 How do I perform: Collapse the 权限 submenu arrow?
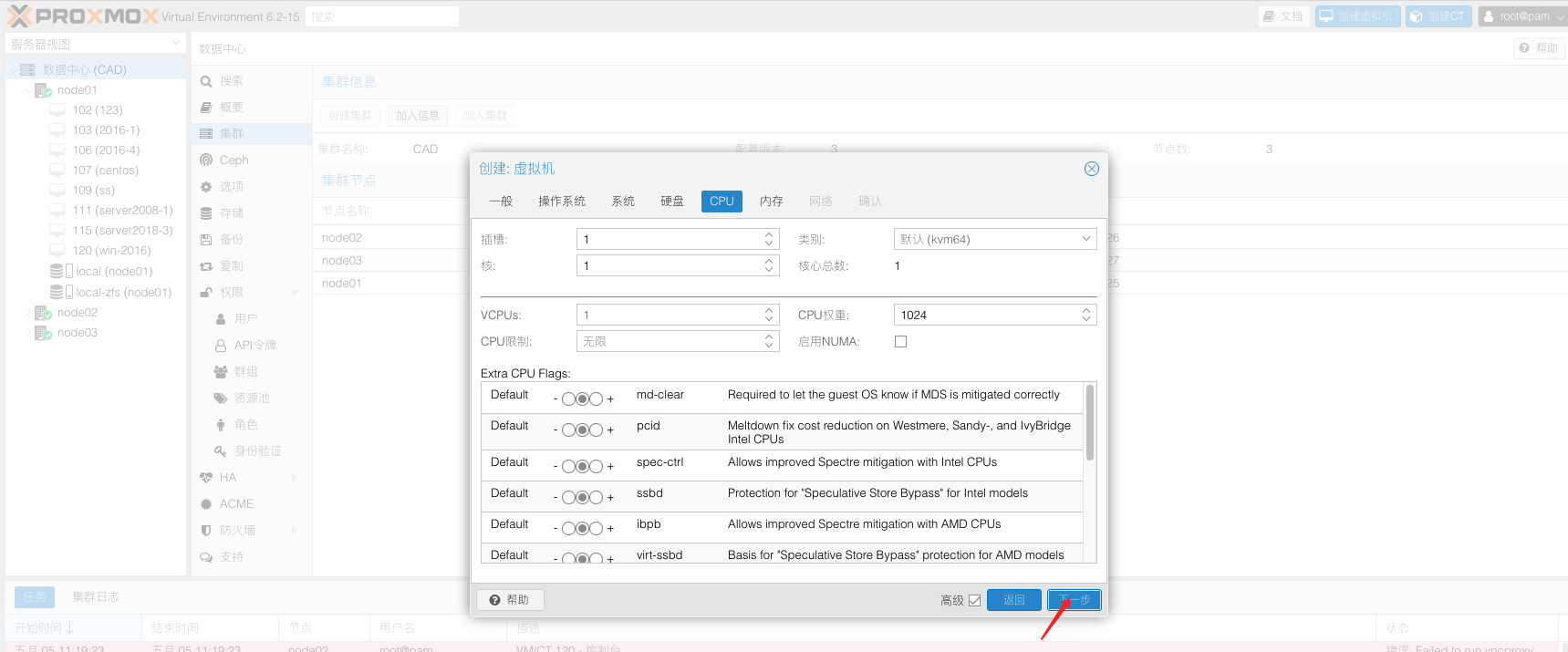(x=294, y=293)
